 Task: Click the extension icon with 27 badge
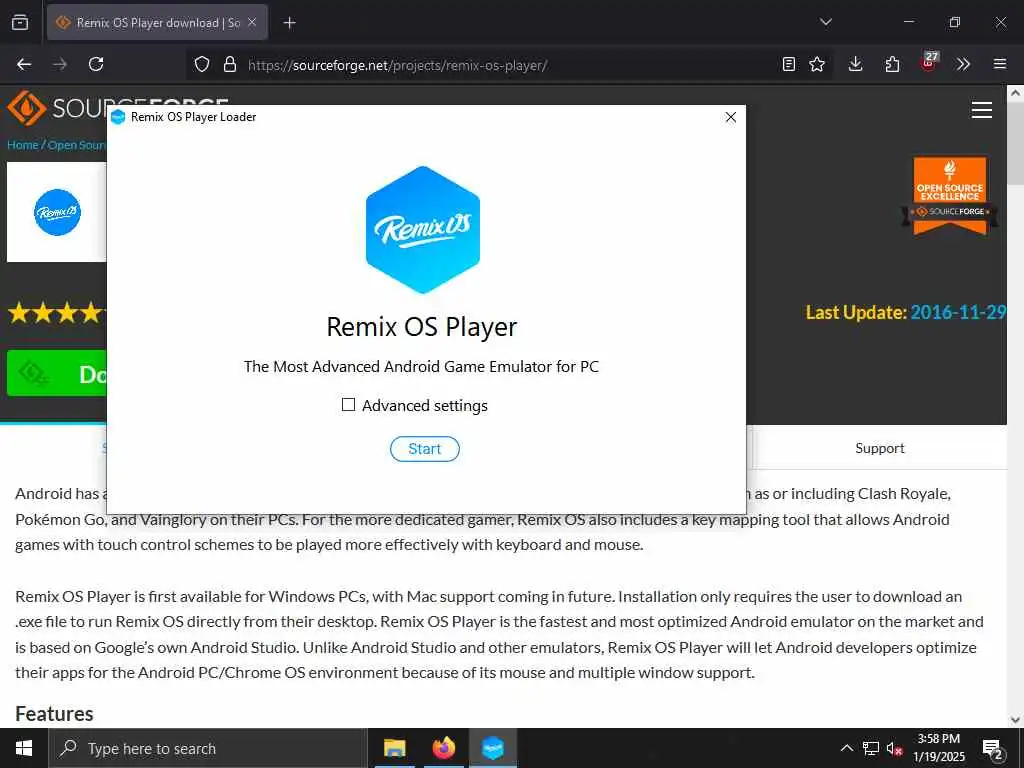click(929, 62)
